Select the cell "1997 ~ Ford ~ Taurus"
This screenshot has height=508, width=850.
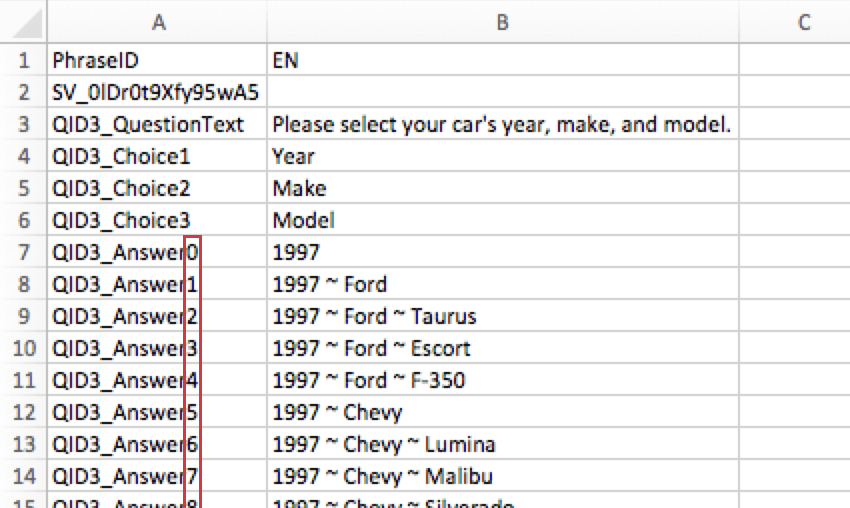coord(502,317)
